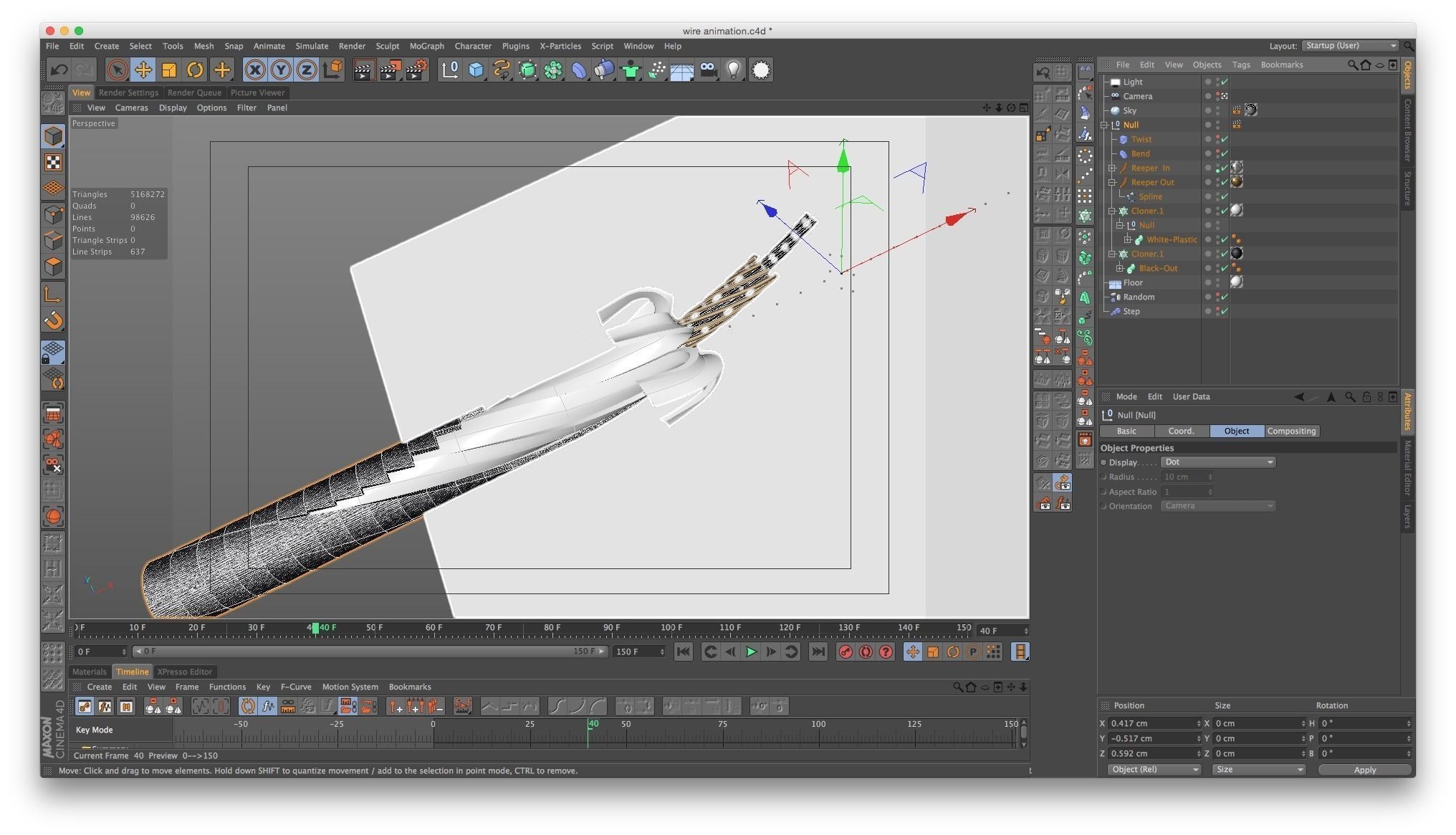This screenshot has width=1456, height=835.
Task: Open Edit Render Settings icon
Action: 416,70
